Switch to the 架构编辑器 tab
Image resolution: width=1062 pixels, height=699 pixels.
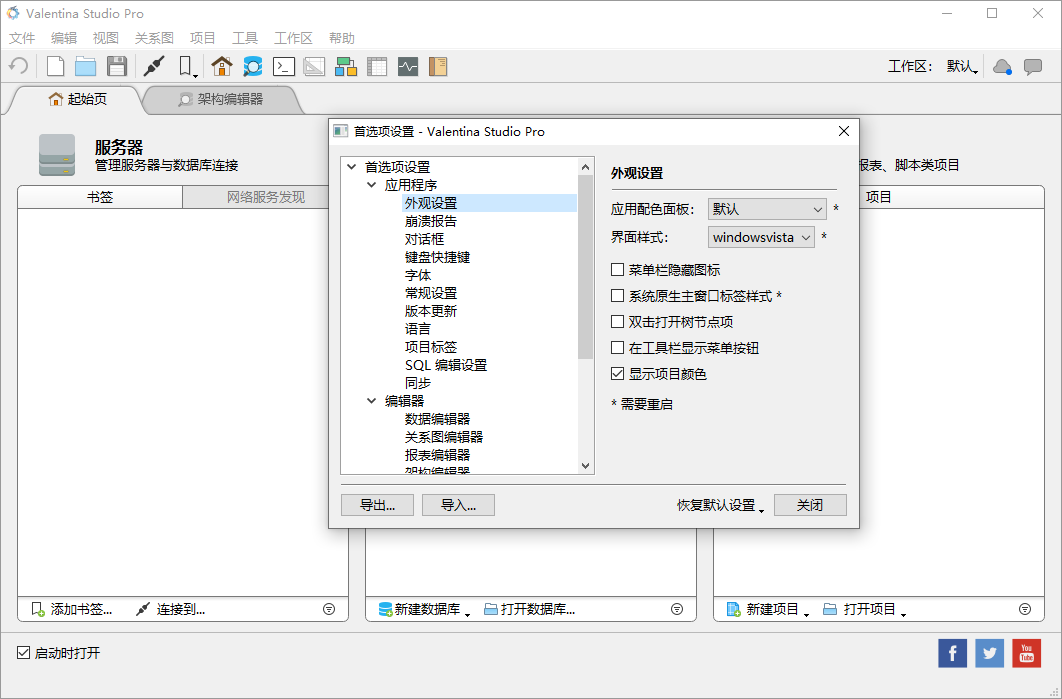[x=221, y=100]
